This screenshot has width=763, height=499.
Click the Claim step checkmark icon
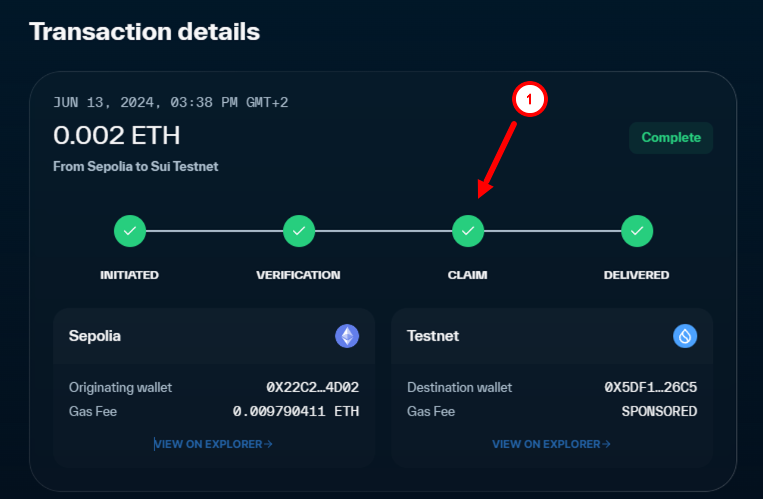467,232
